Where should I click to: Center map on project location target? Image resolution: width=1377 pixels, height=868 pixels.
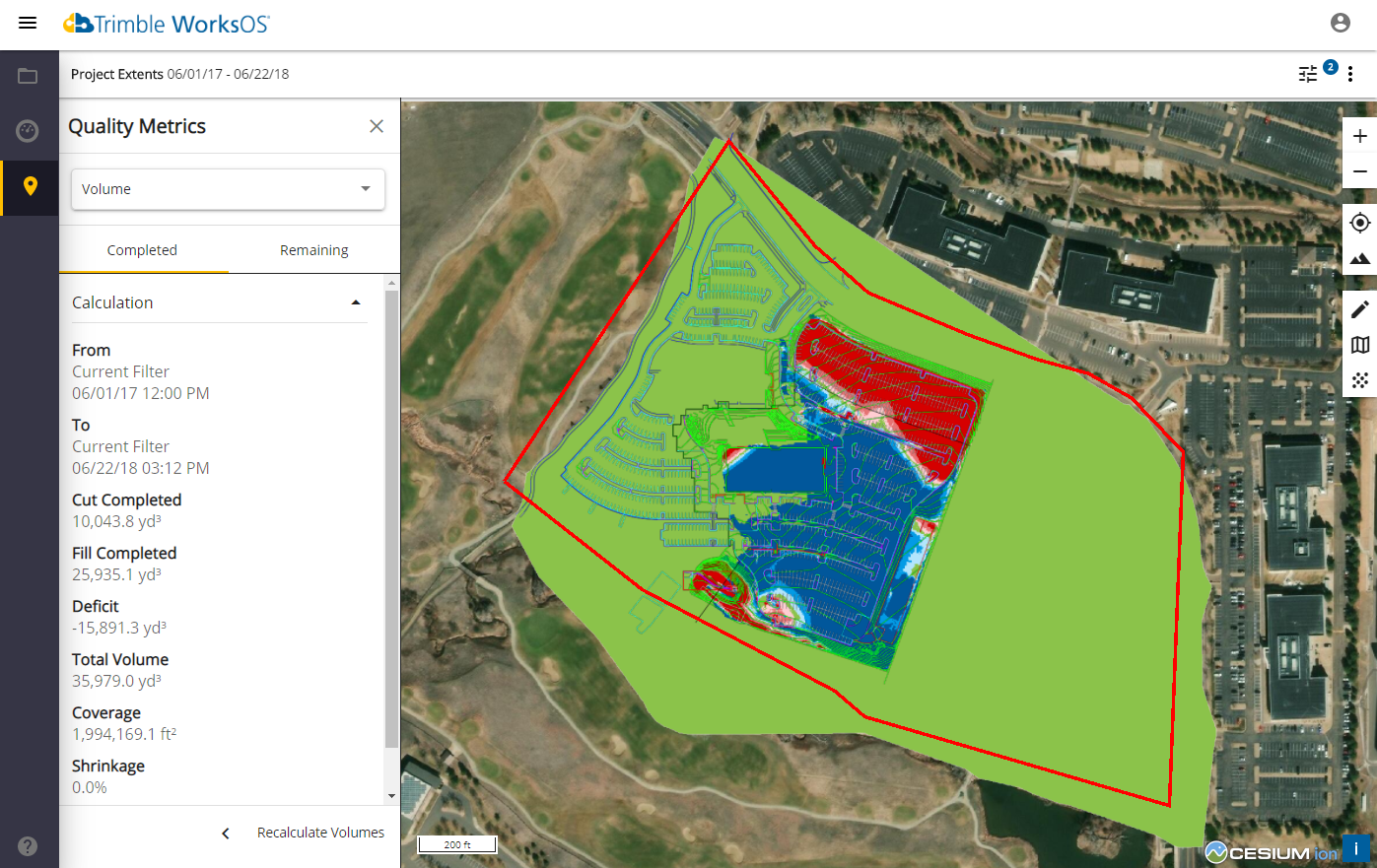coord(1360,223)
